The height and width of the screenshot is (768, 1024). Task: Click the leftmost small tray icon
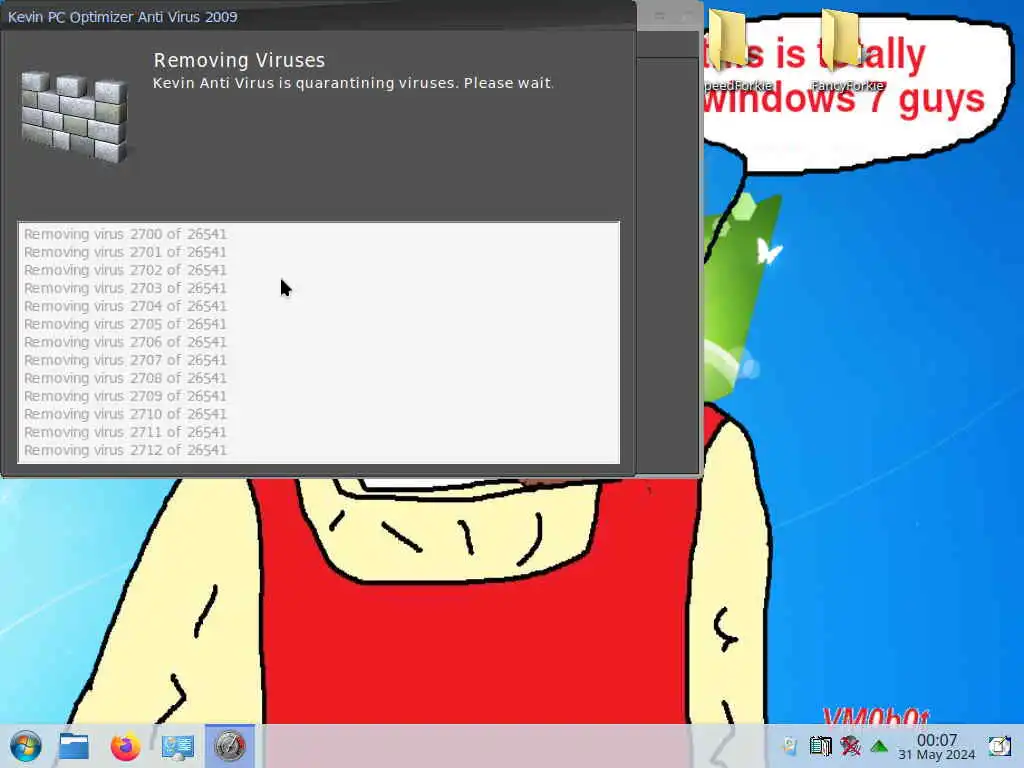click(790, 746)
